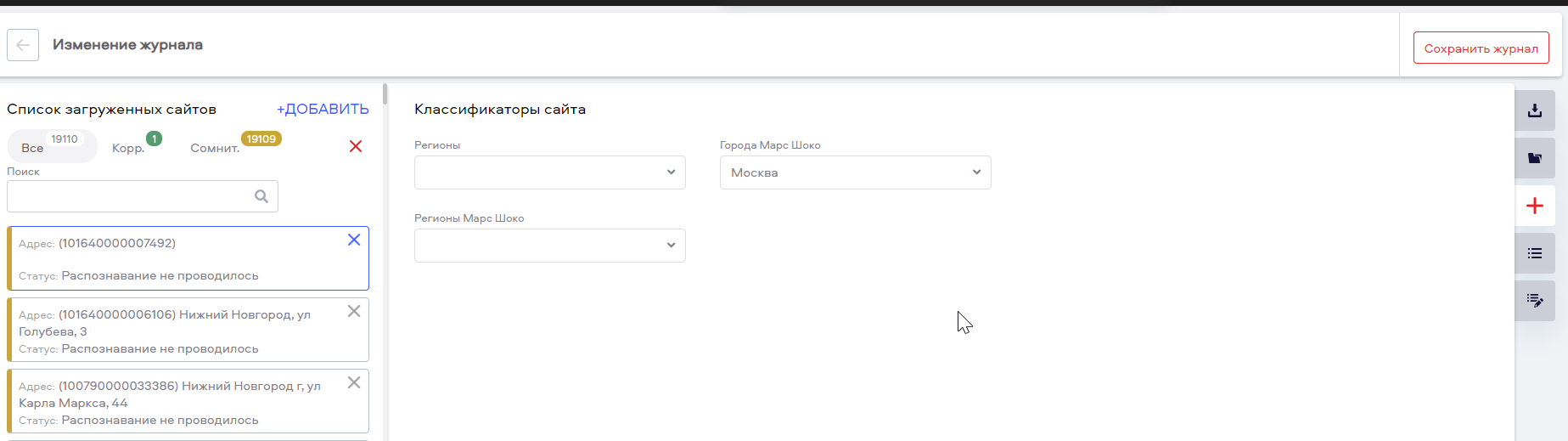Remove the Карла Маркса, 44 site entry

point(354,382)
